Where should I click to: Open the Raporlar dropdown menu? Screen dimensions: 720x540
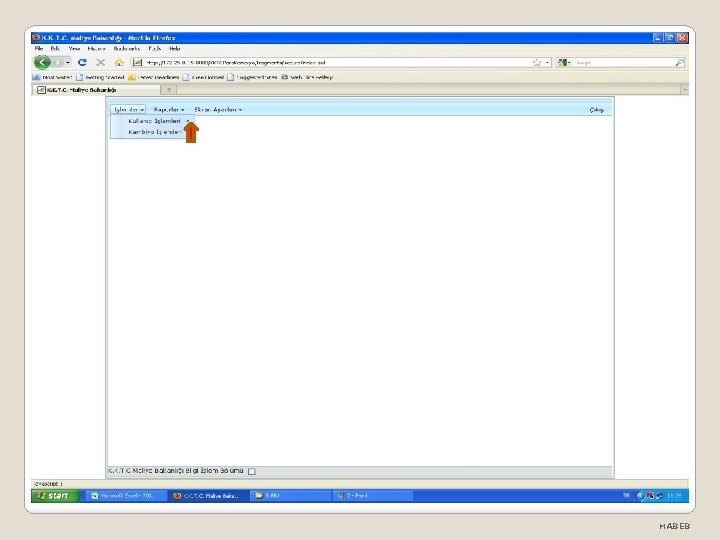pos(169,109)
